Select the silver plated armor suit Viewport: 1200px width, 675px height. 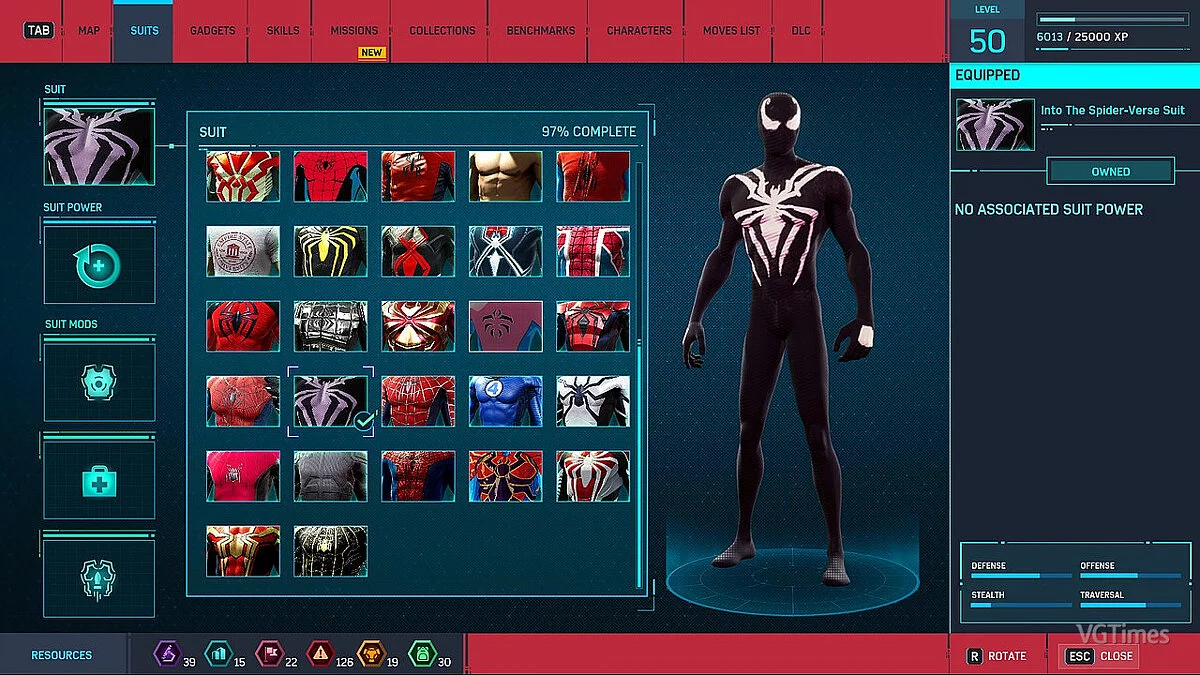click(331, 326)
